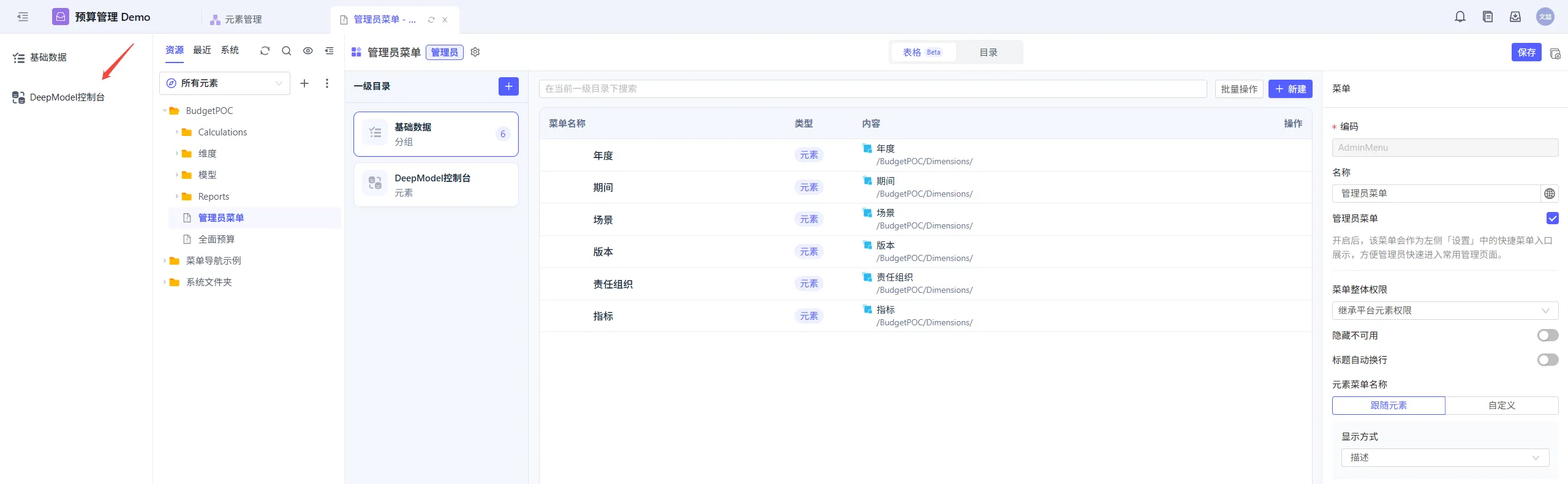This screenshot has width=1568, height=484.
Task: Click the 名称 input field
Action: pyautogui.click(x=1436, y=194)
